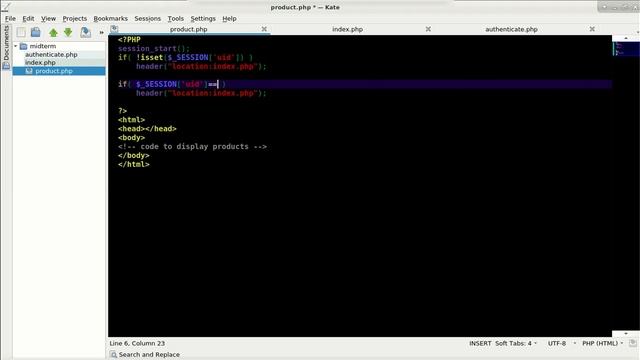
Task: Click the Kate app icon in title bar
Action: click(5, 7)
